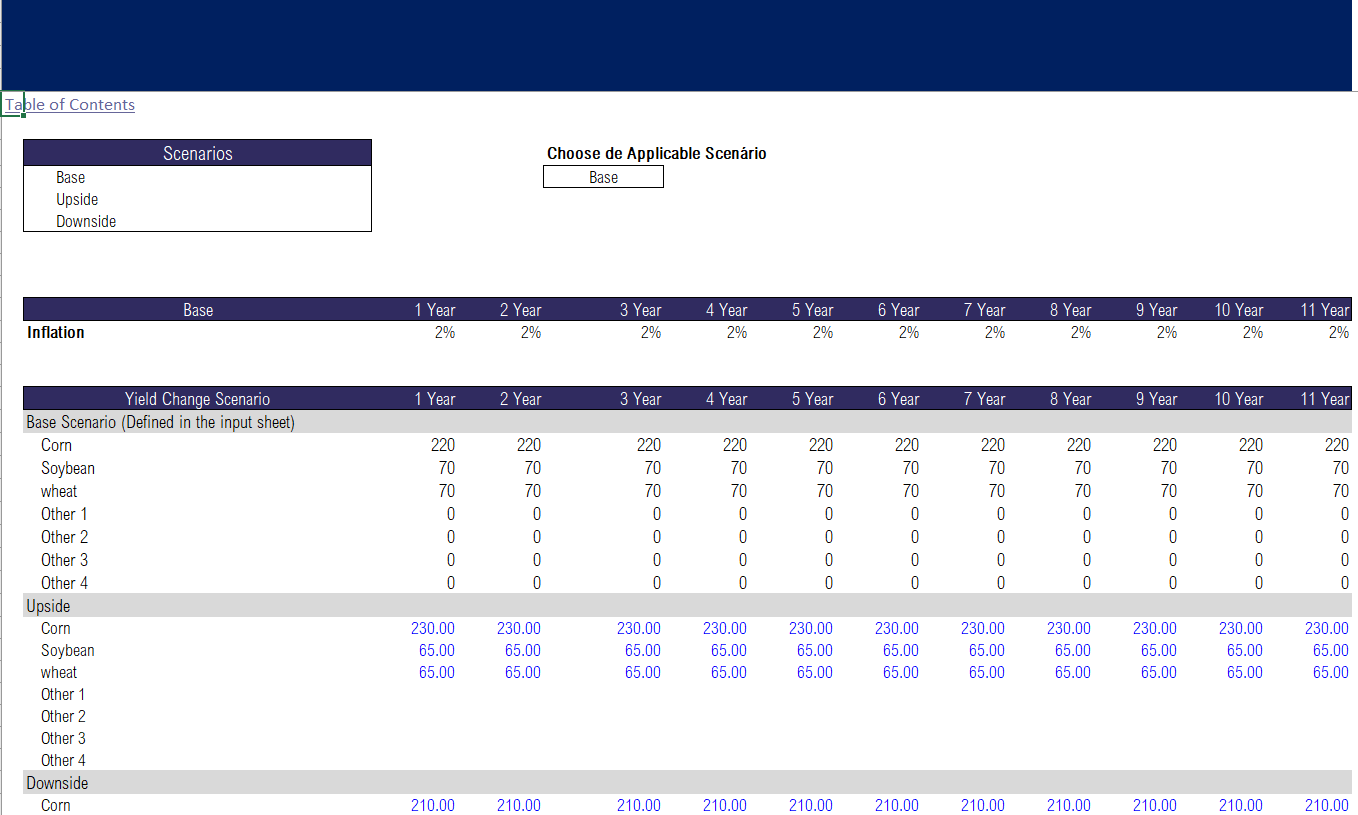This screenshot has width=1358, height=815.
Task: Select the Soybean label under Base Scenario
Action: 68,468
